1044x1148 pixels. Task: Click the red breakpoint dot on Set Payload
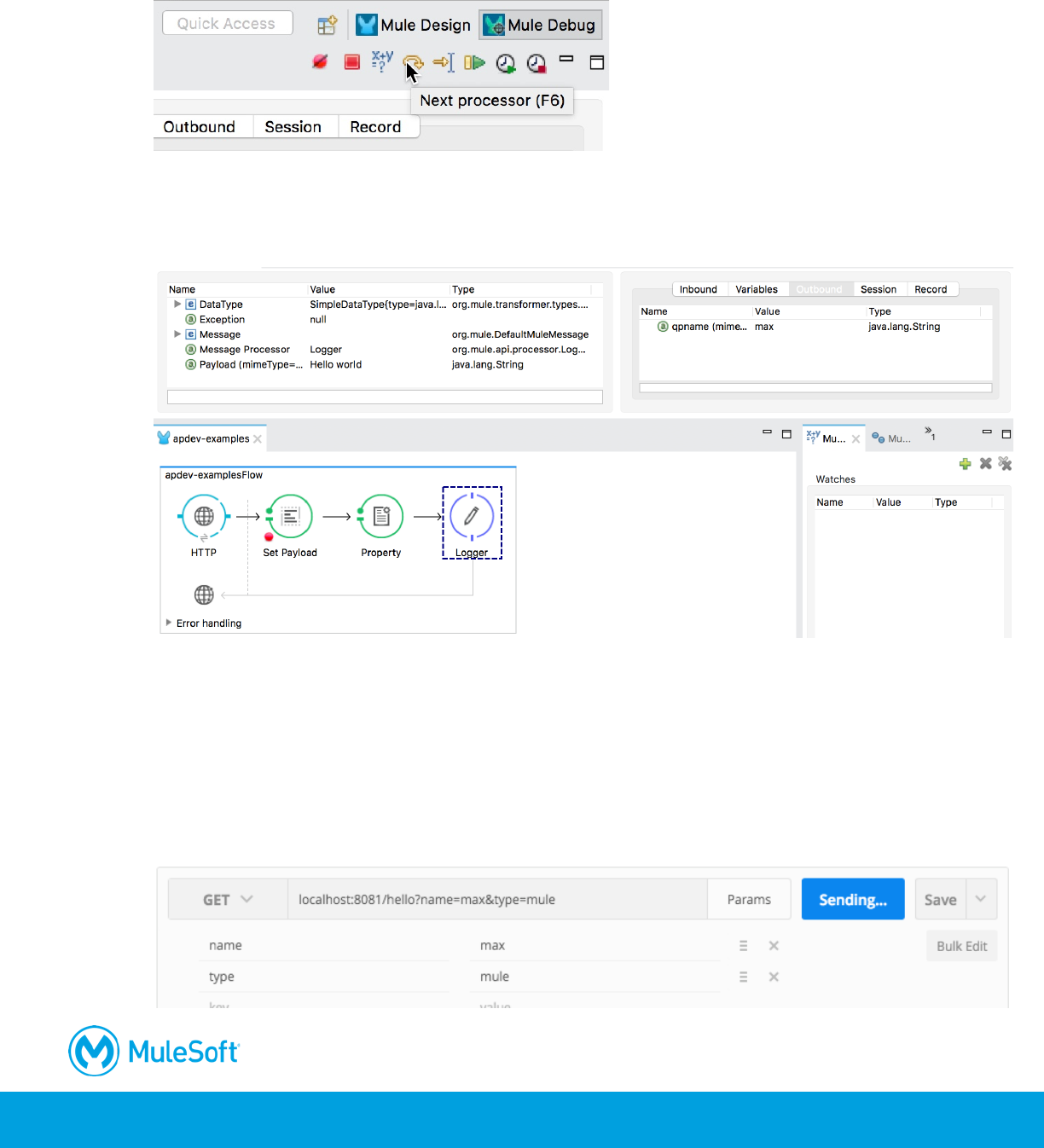(x=269, y=536)
